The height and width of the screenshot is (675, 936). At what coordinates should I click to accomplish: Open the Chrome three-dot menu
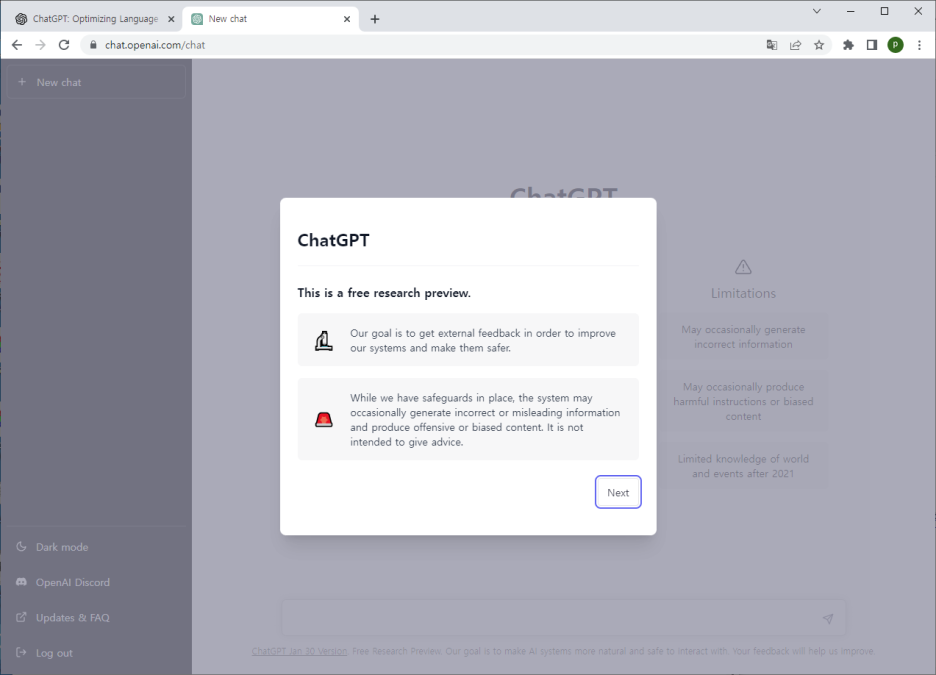tap(919, 45)
